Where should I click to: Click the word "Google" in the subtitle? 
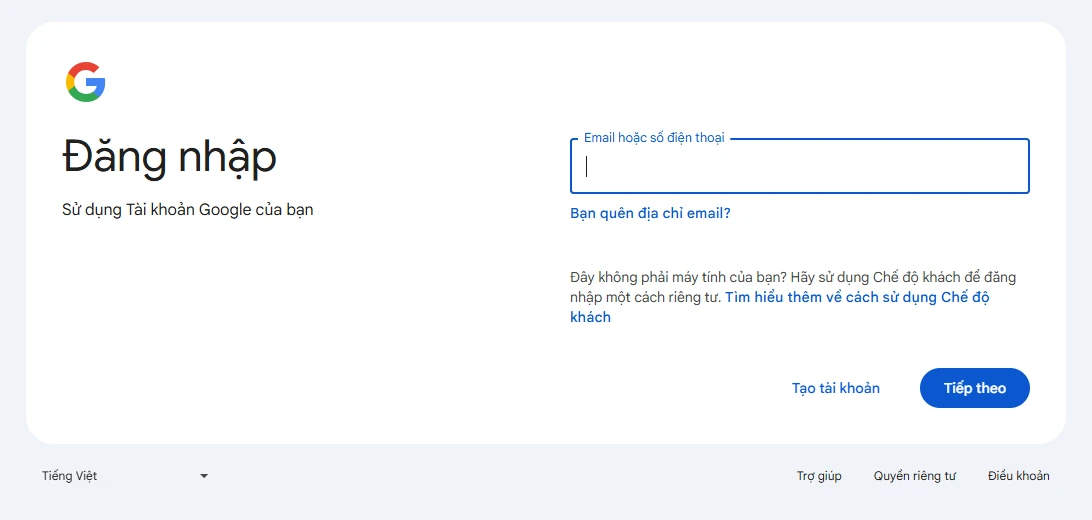pos(225,210)
